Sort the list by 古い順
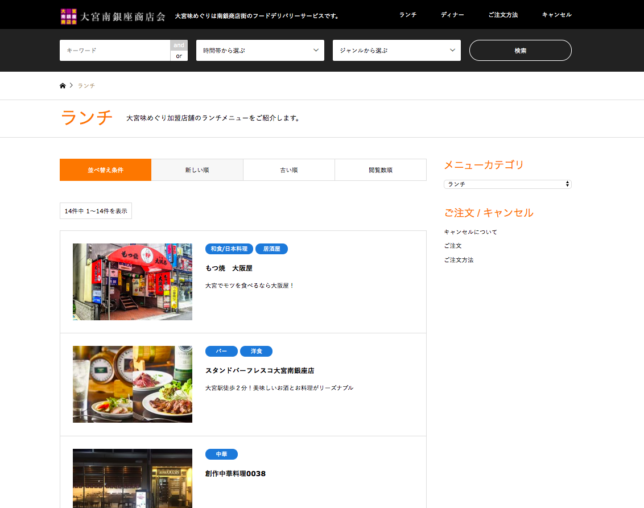644x508 pixels. click(x=288, y=170)
